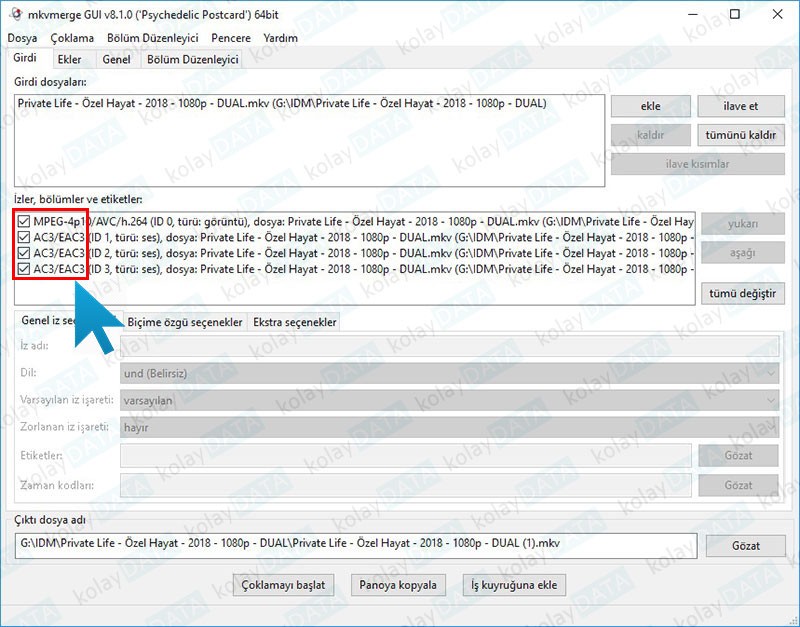
Task: Uncheck the MPEG-4p10 video track checkbox
Action: 25,220
